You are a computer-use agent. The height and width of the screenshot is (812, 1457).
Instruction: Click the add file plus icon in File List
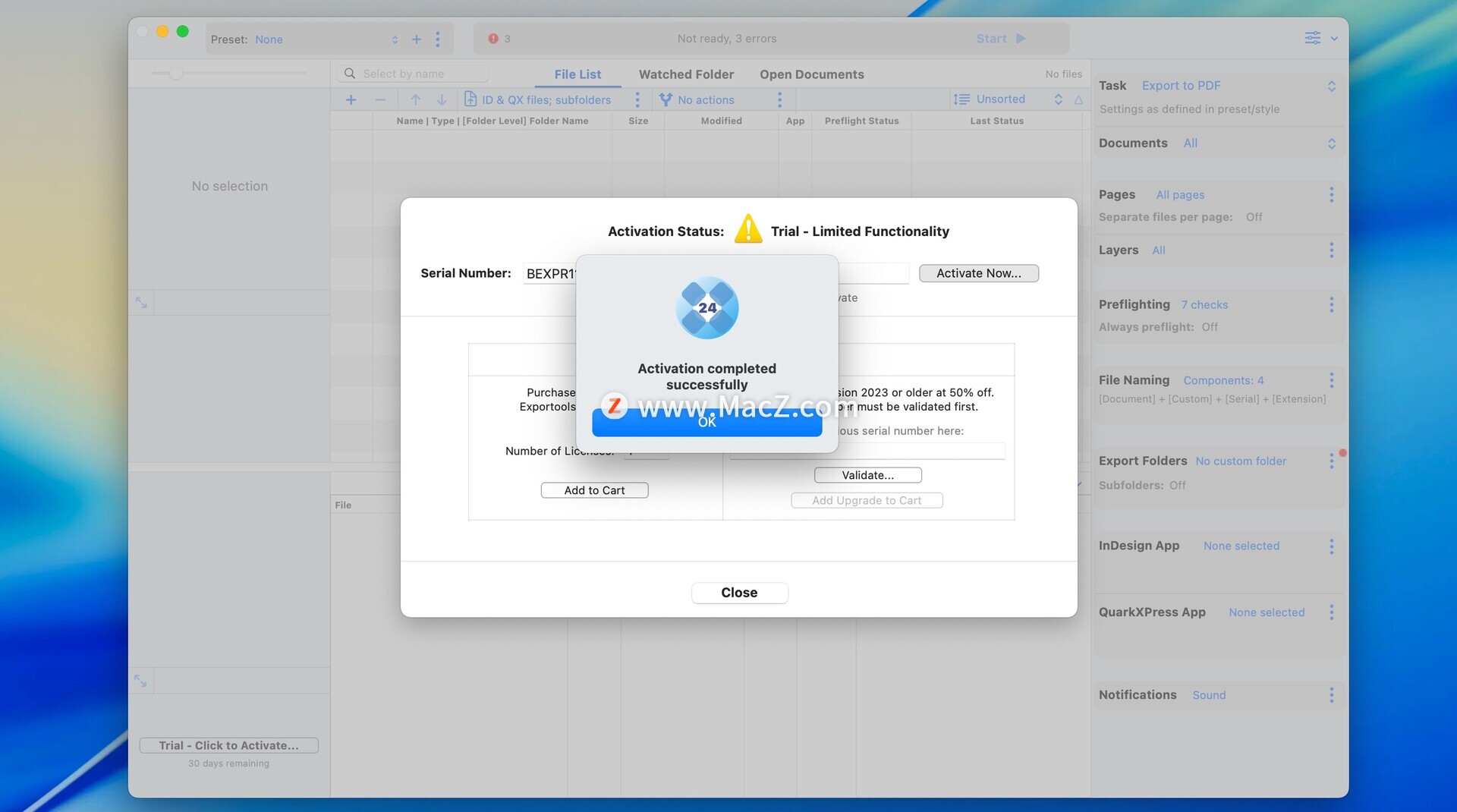coord(351,99)
